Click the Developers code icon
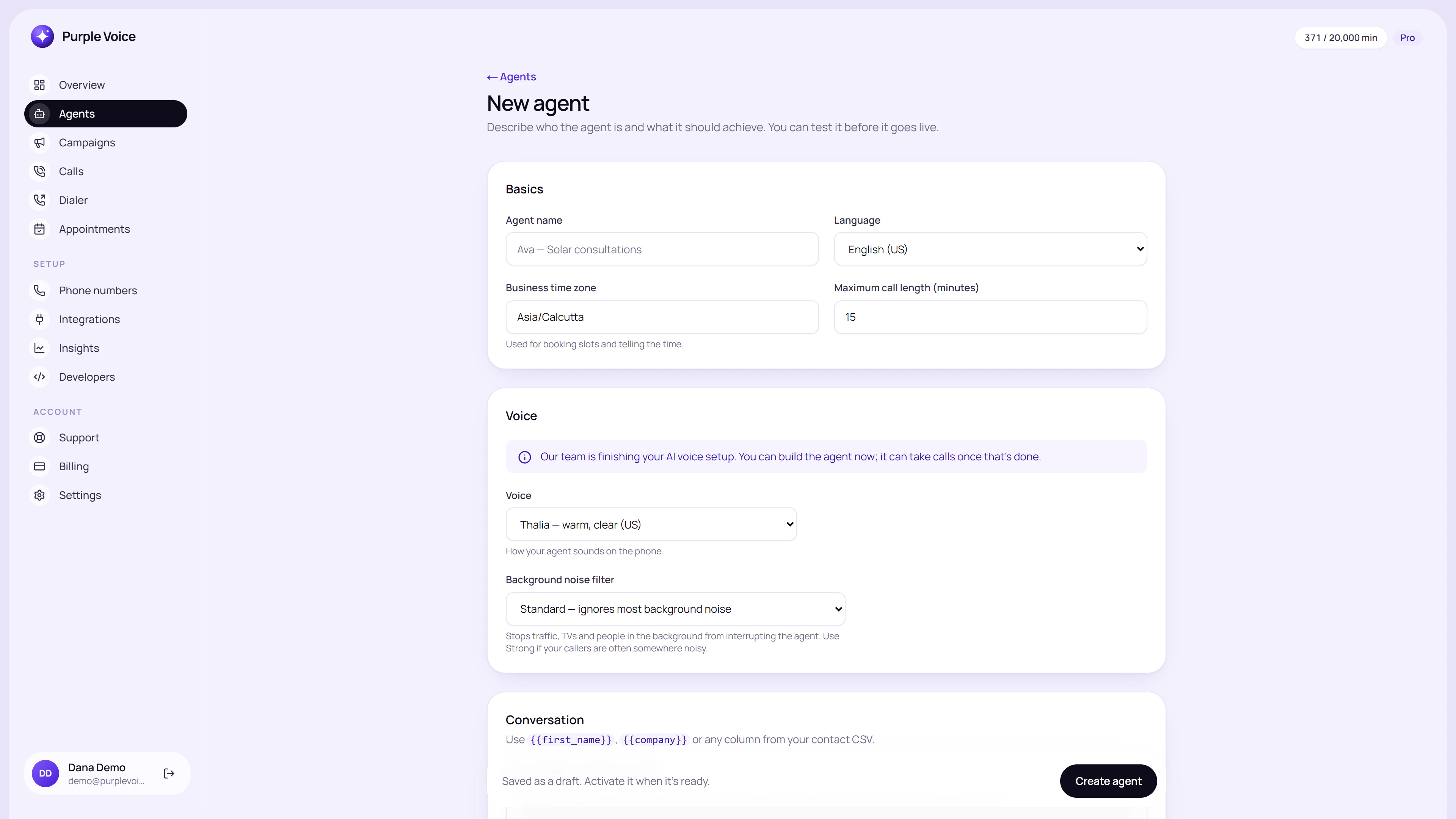The height and width of the screenshot is (819, 1456). [39, 377]
